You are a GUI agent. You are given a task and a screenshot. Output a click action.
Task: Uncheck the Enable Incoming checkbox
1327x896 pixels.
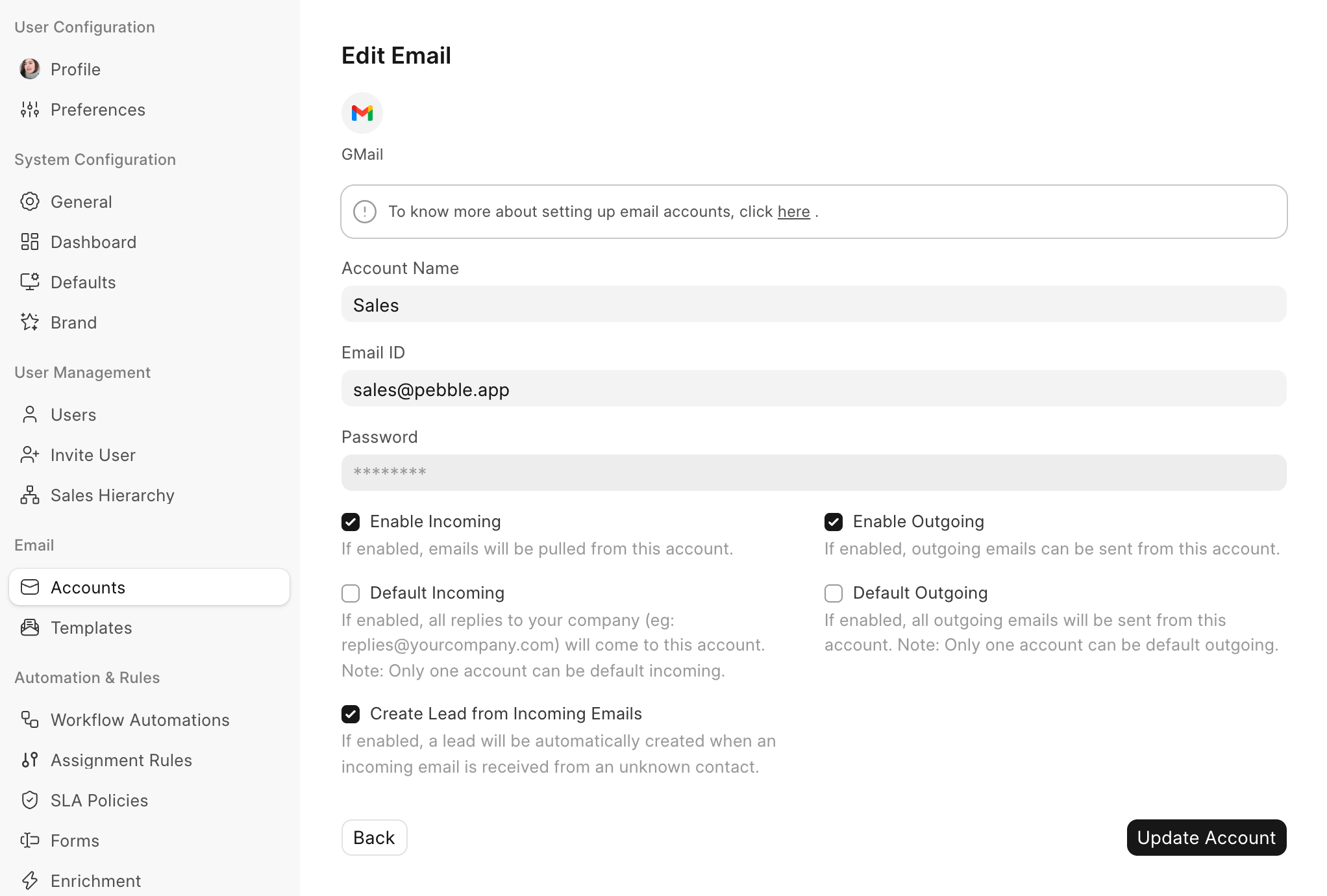[351, 521]
